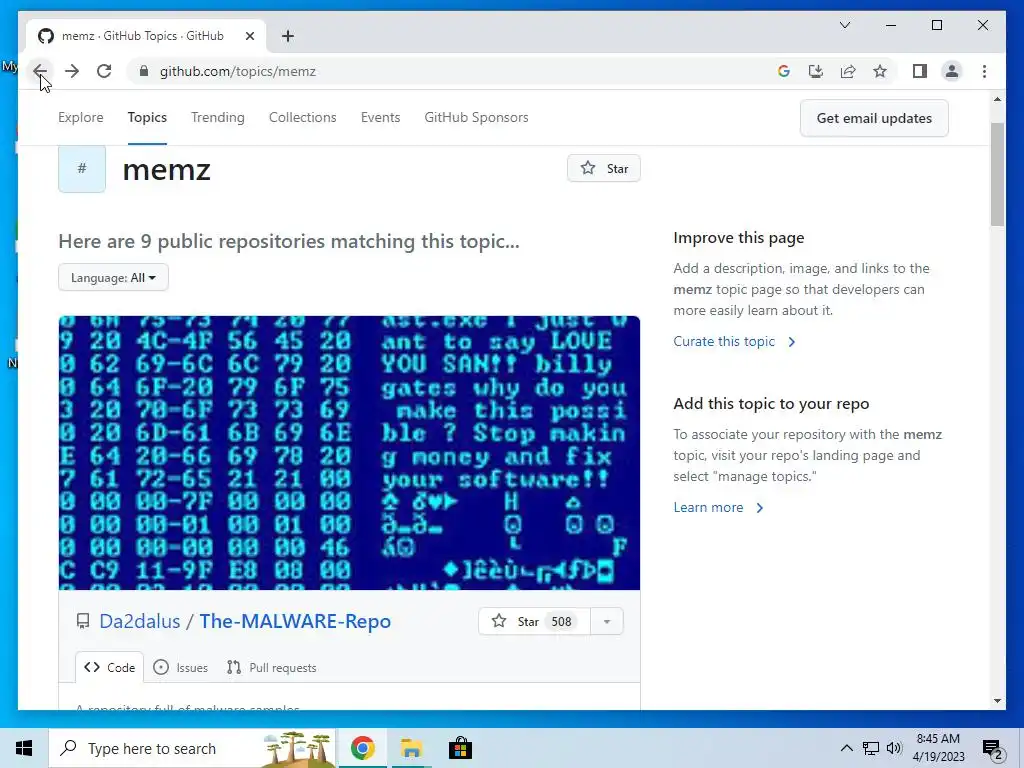
Task: Go to GitHub Sponsors
Action: coord(476,118)
